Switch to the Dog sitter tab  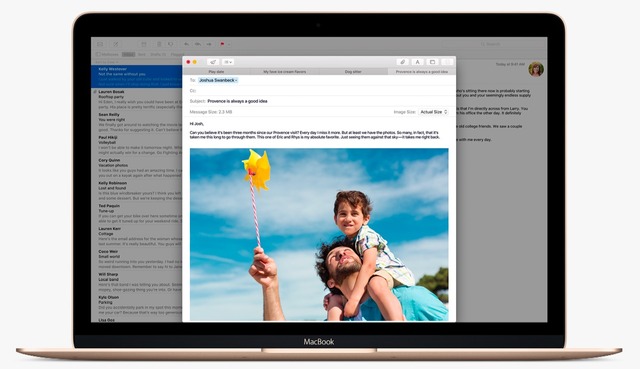coord(353,71)
